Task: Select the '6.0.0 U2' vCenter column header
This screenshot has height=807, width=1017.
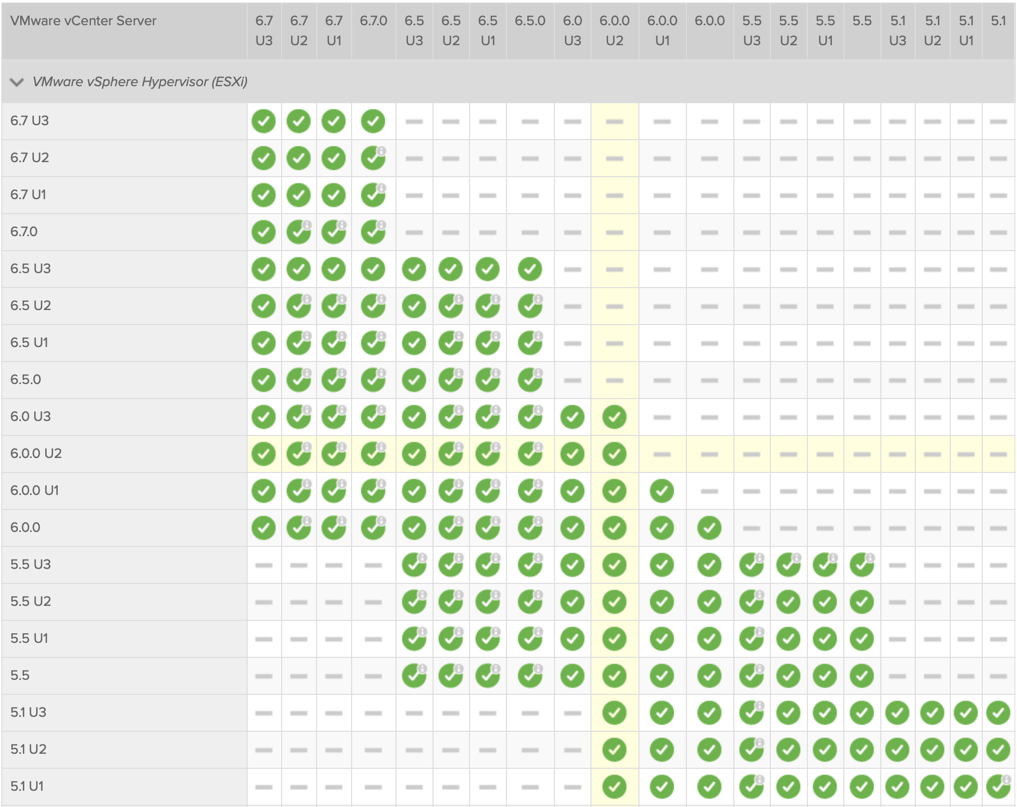Action: pos(614,30)
